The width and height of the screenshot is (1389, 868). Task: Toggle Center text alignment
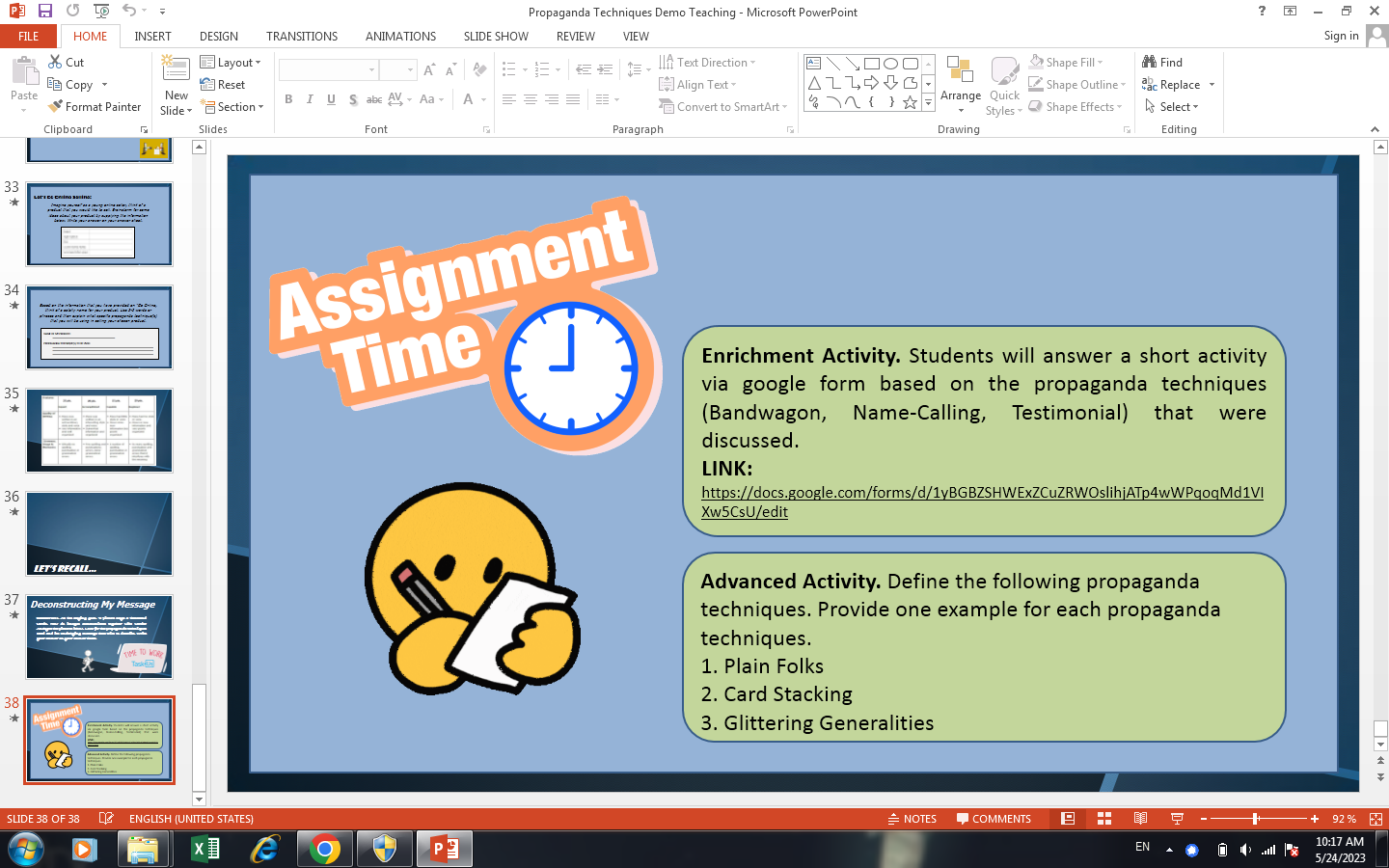coord(531,99)
